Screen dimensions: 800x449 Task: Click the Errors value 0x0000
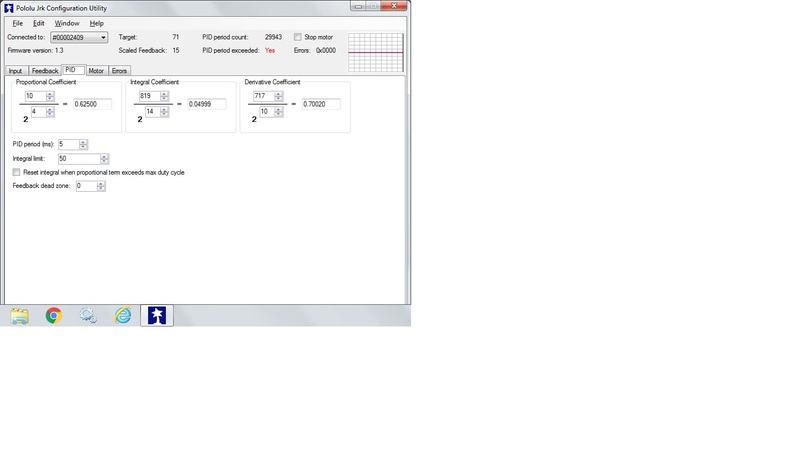pos(326,51)
